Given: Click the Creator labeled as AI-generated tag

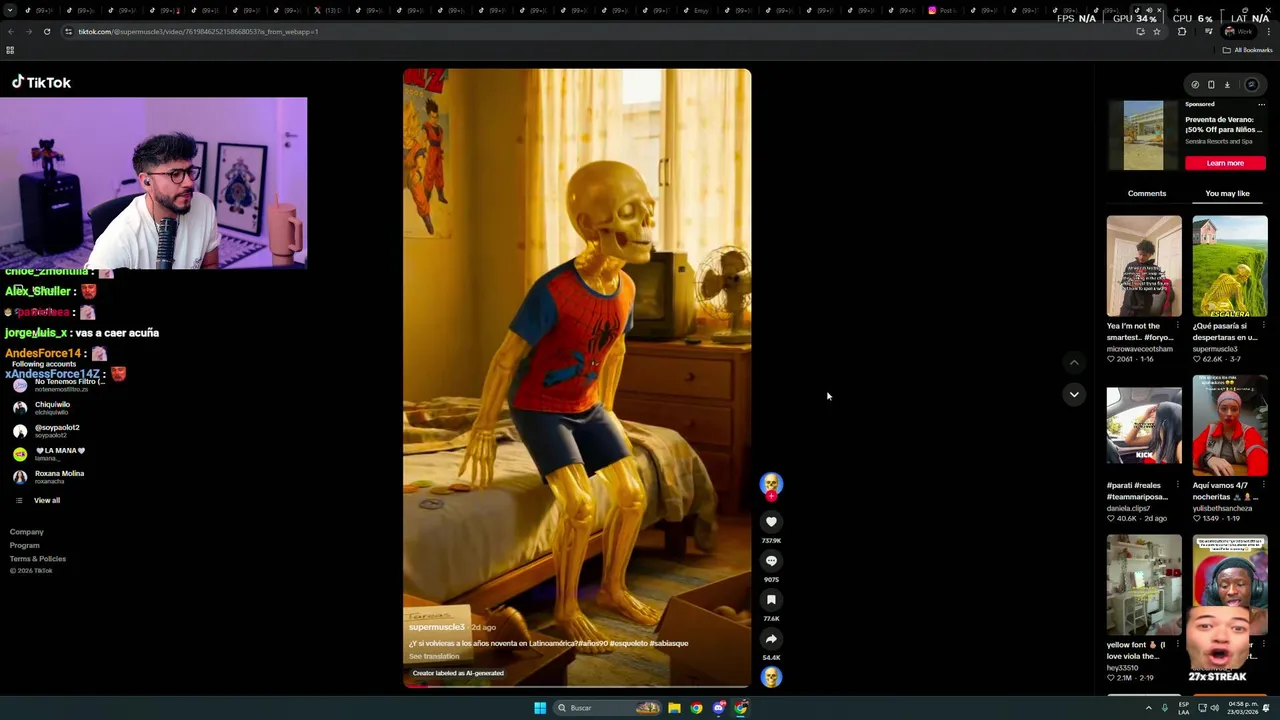Looking at the screenshot, I should pos(458,673).
